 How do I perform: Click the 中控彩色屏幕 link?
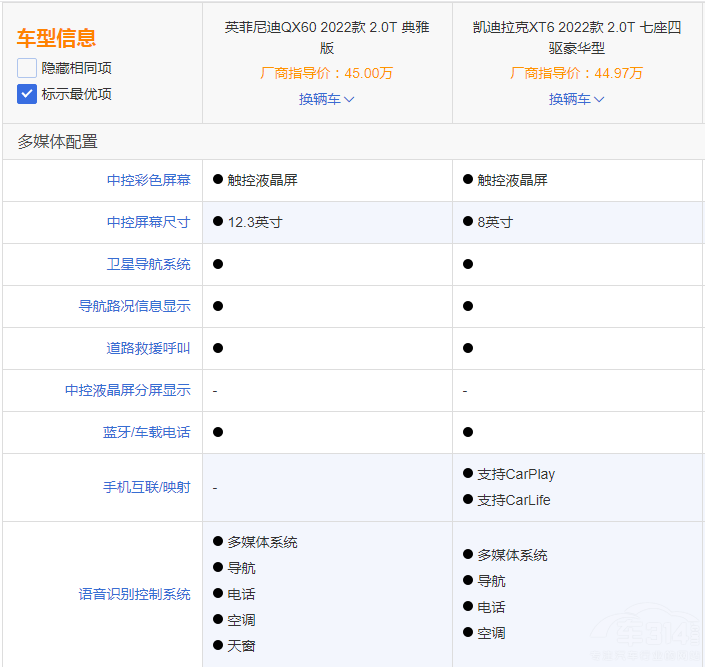tap(148, 180)
